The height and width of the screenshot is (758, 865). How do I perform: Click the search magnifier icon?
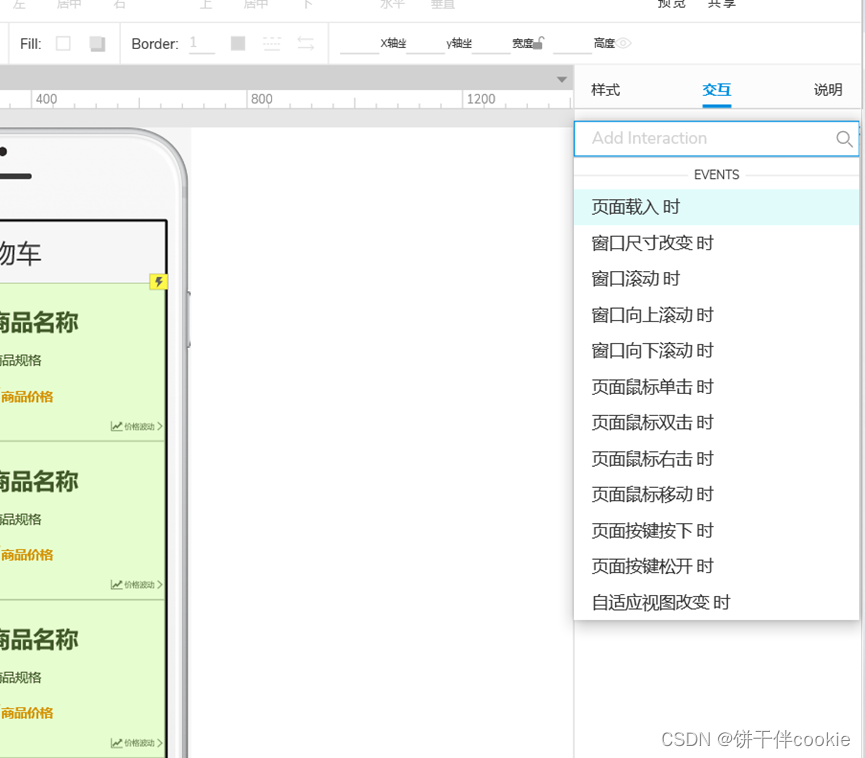(x=844, y=139)
